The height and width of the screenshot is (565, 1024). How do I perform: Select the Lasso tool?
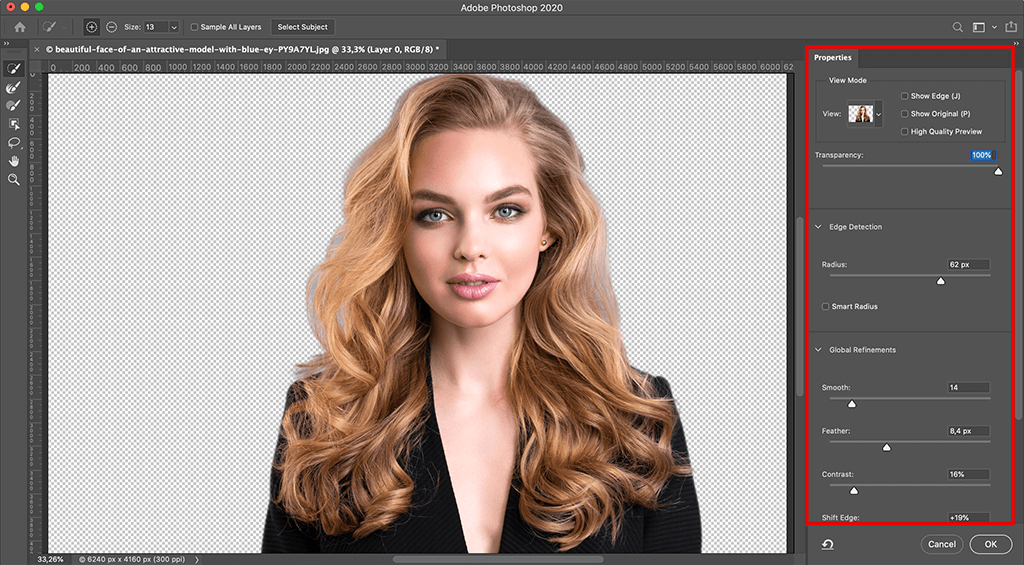pyautogui.click(x=14, y=142)
